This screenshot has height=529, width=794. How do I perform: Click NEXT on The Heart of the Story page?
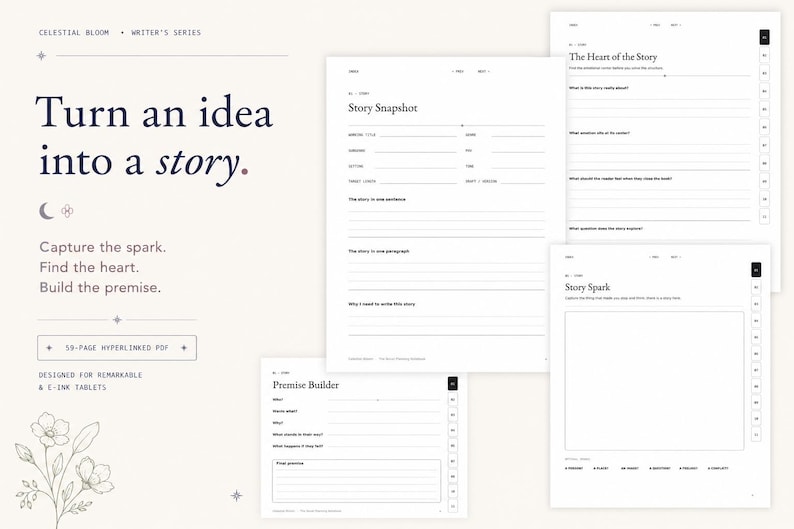[676, 25]
